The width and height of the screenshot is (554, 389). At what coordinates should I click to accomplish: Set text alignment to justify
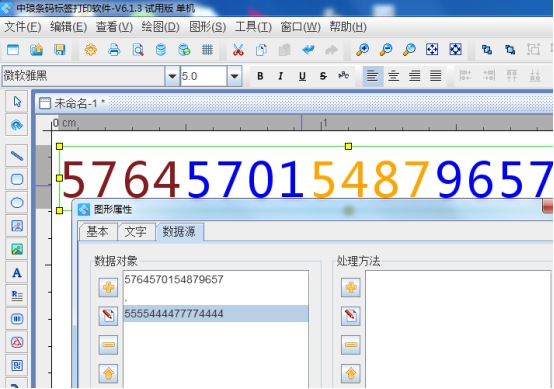(436, 76)
